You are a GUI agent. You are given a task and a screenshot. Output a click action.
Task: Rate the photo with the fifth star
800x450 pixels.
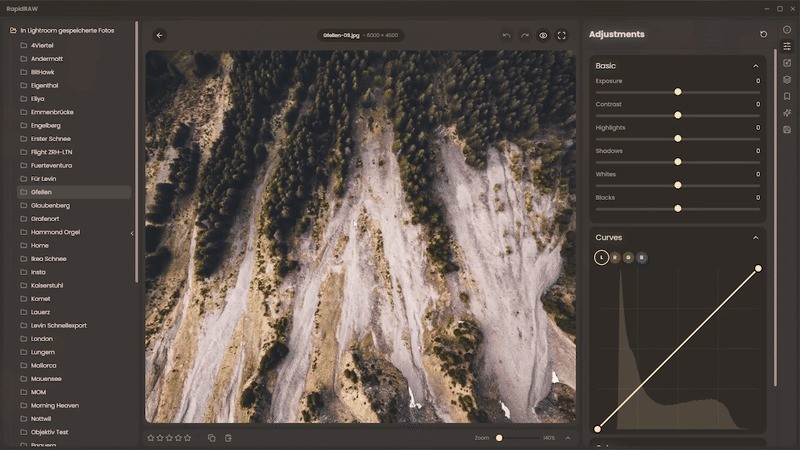187,438
